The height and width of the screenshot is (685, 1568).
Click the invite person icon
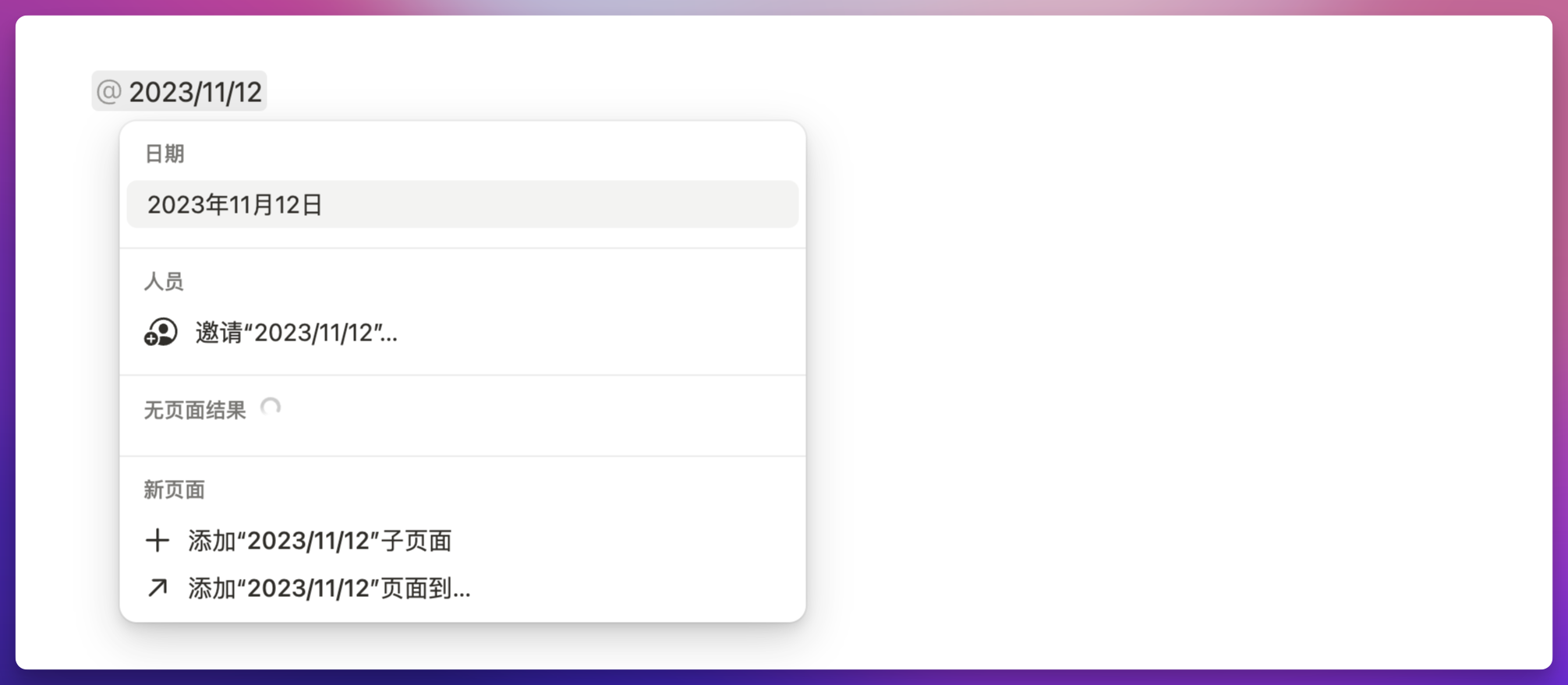tap(161, 333)
